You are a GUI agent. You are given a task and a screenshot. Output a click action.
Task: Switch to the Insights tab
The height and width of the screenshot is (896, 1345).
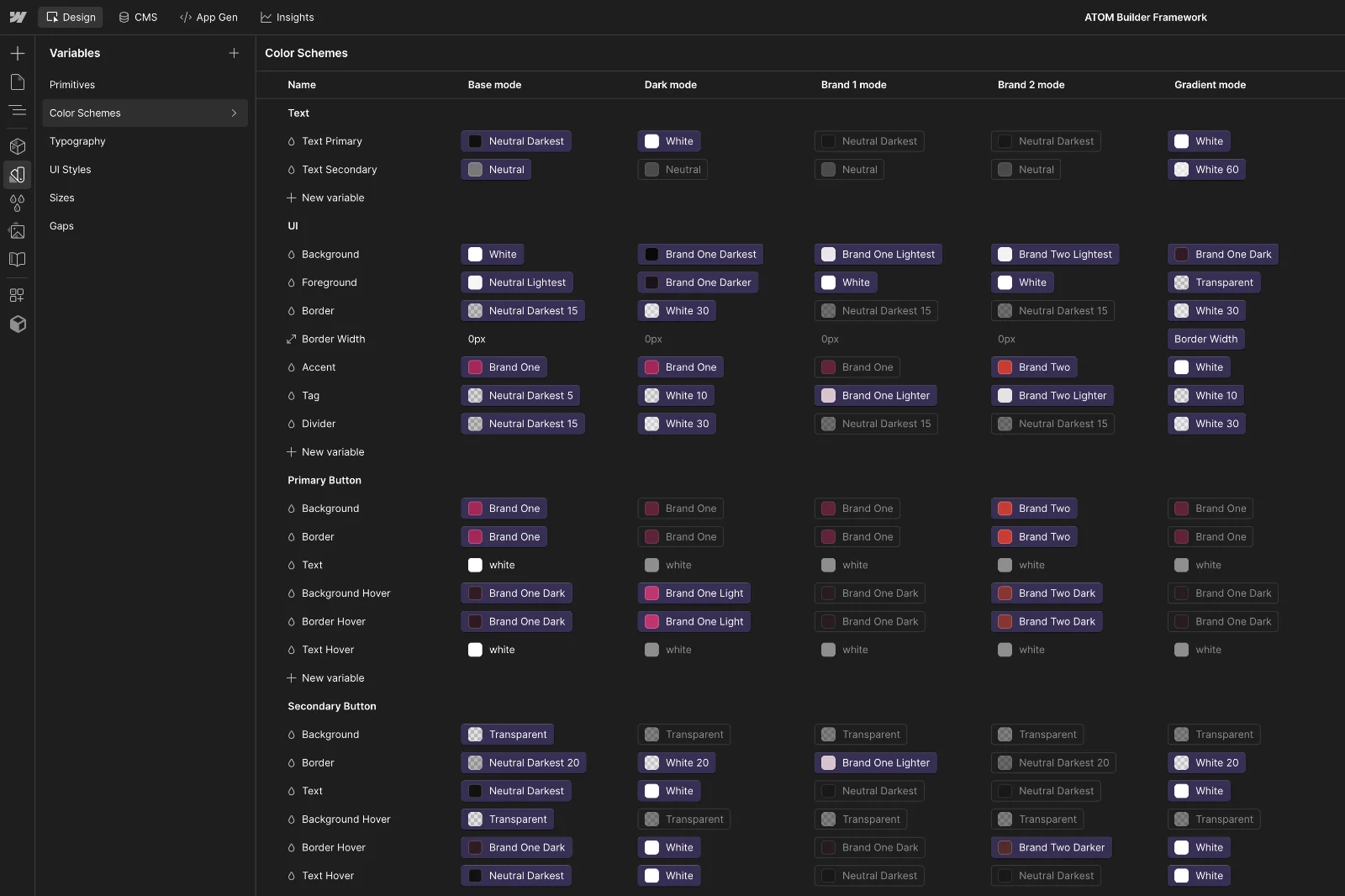click(287, 17)
